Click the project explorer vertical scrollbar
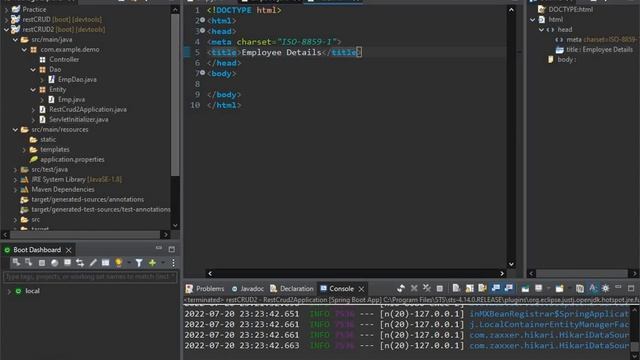 pos(175,95)
